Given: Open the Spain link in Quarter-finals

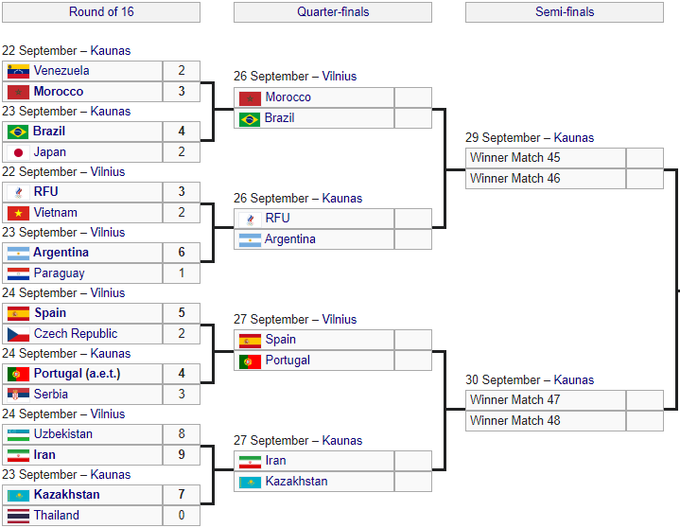Looking at the screenshot, I should coord(281,339).
